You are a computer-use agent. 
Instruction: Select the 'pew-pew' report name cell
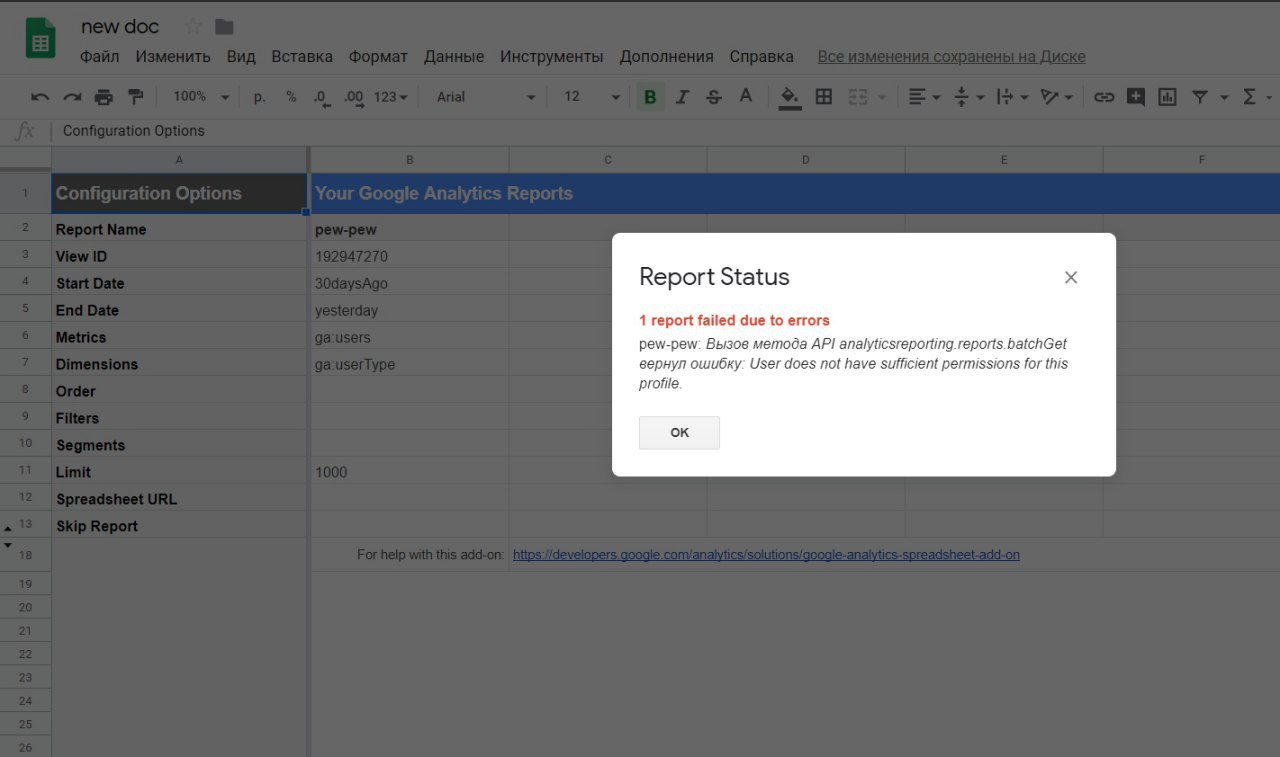point(410,229)
